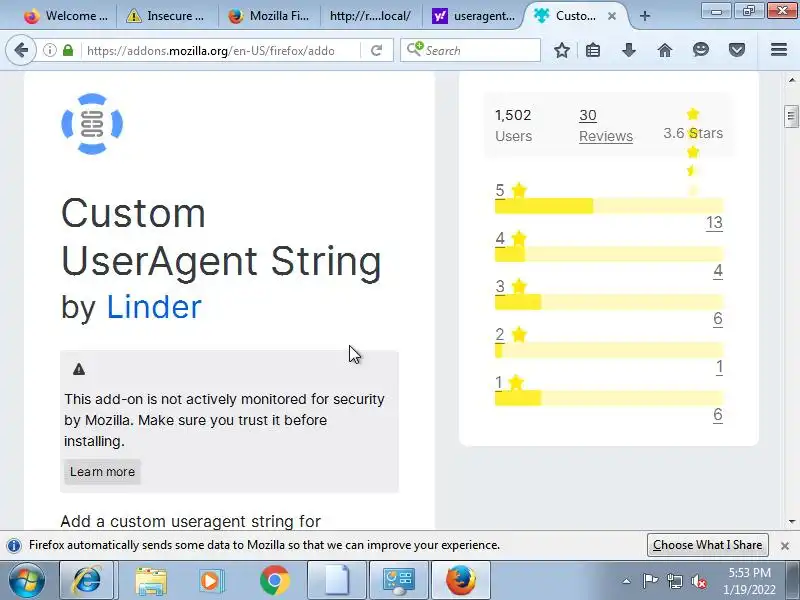Open the Windows Start menu
This screenshot has width=800, height=600.
click(27, 581)
